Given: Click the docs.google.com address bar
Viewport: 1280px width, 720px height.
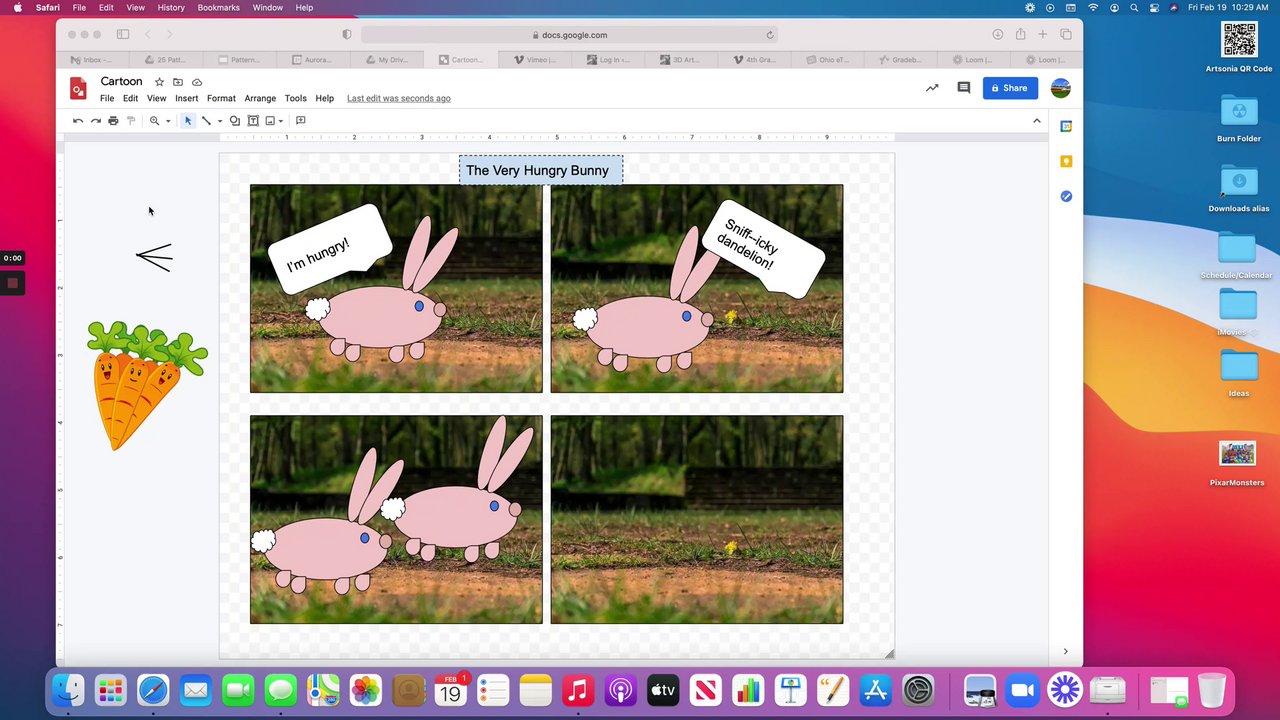Looking at the screenshot, I should click(570, 35).
